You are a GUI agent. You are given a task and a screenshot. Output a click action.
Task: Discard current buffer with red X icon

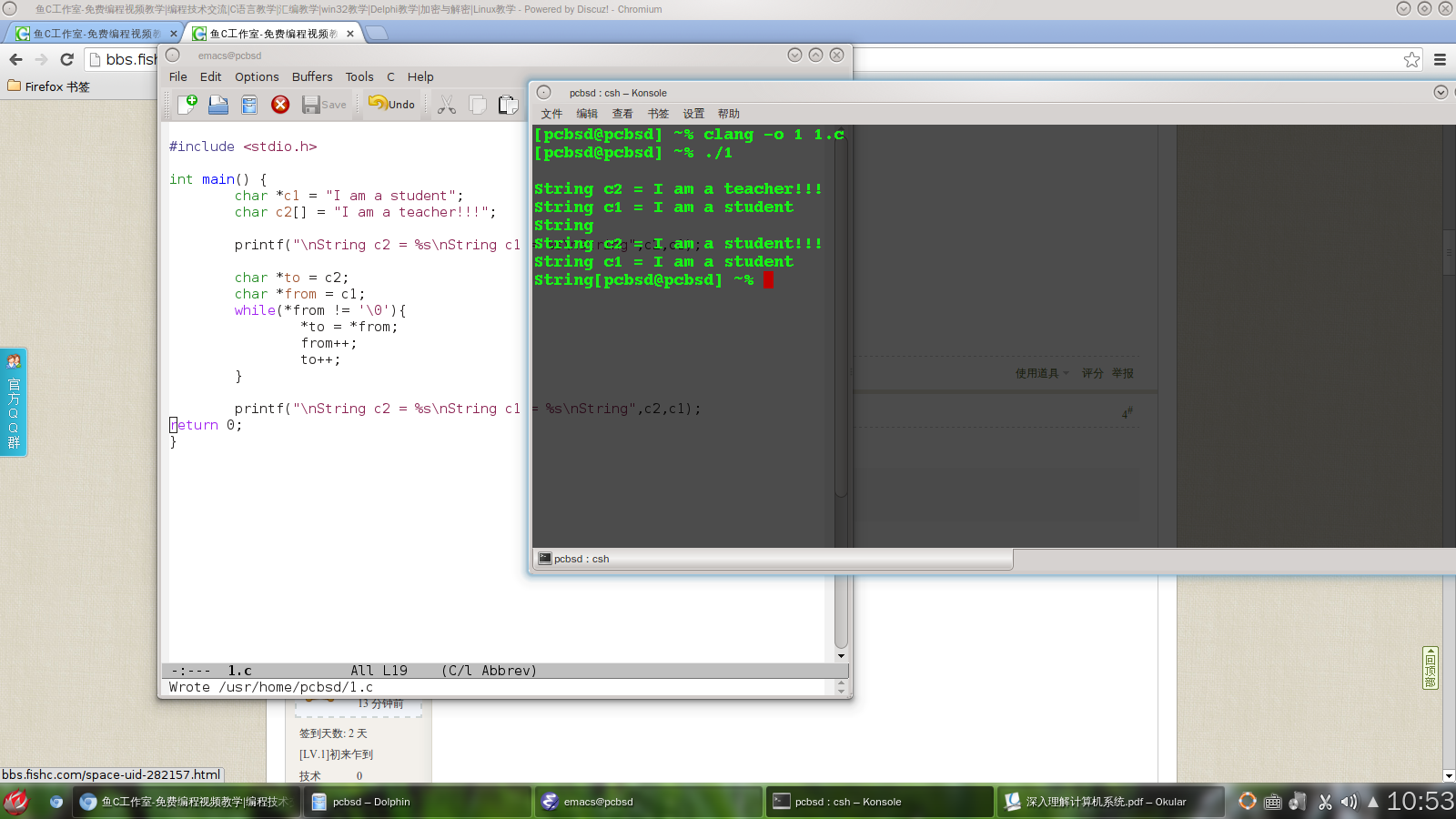click(x=280, y=105)
